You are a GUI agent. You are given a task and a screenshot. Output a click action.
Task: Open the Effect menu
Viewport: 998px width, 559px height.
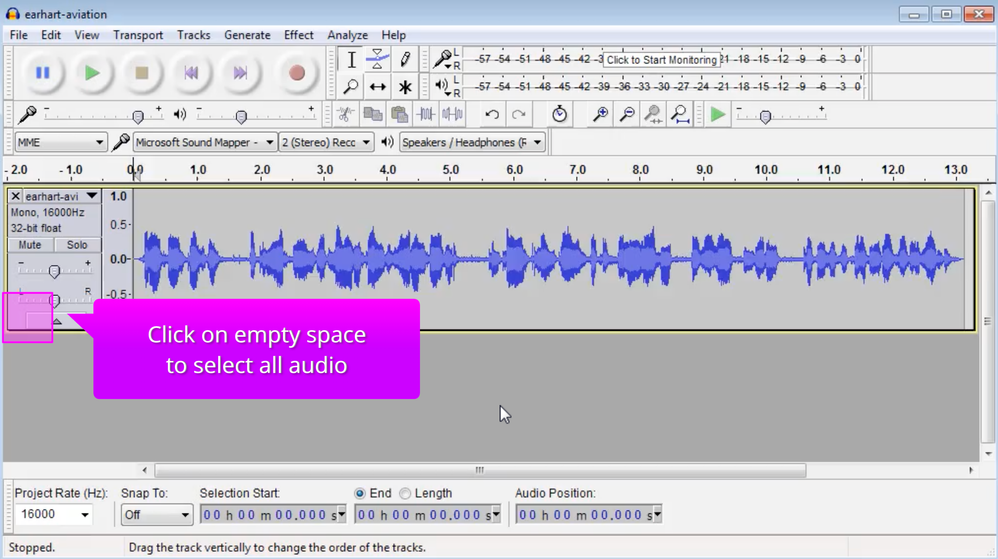coord(298,35)
